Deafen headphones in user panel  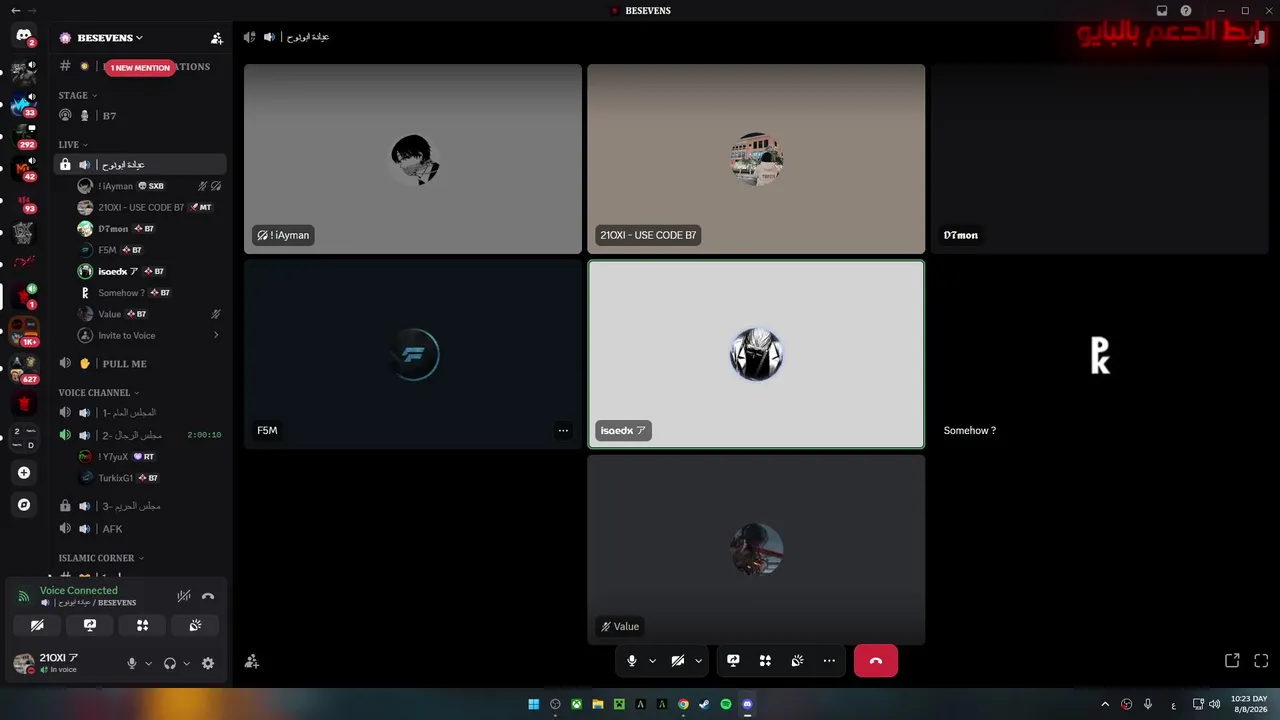click(x=170, y=663)
